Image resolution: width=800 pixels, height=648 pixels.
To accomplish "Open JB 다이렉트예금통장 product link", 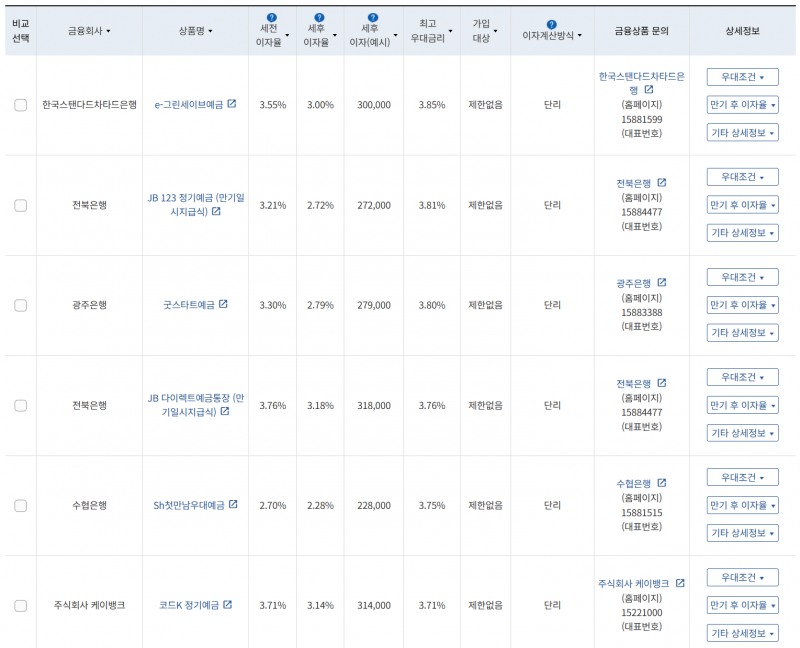I will [196, 405].
